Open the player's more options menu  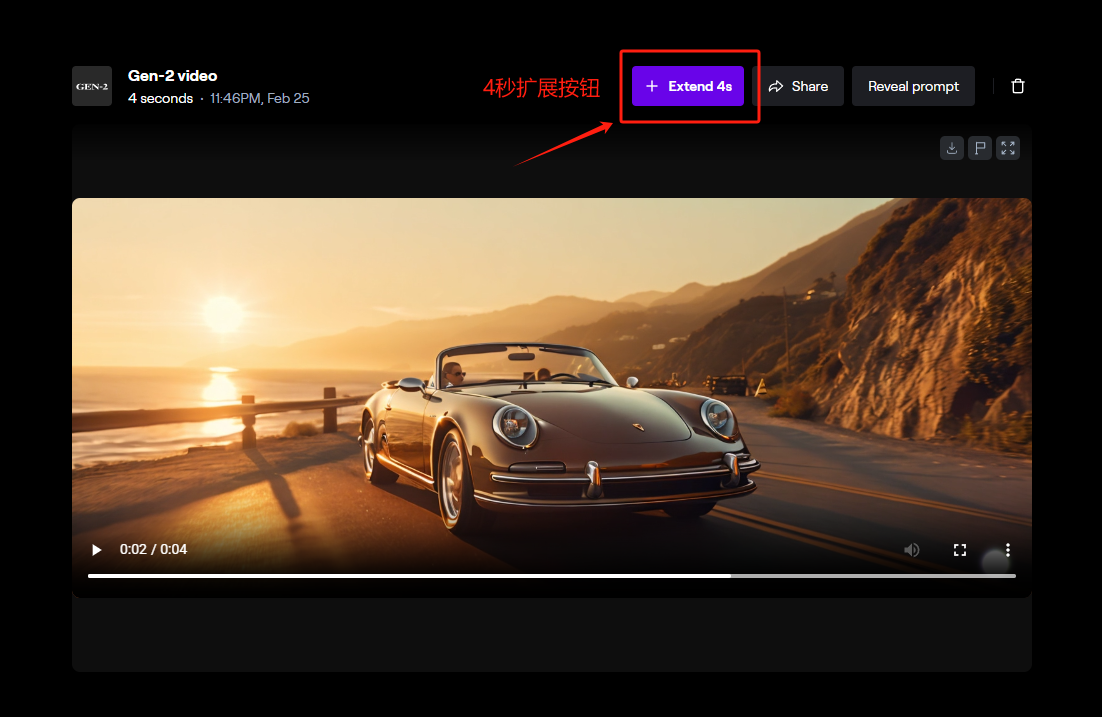click(1008, 550)
